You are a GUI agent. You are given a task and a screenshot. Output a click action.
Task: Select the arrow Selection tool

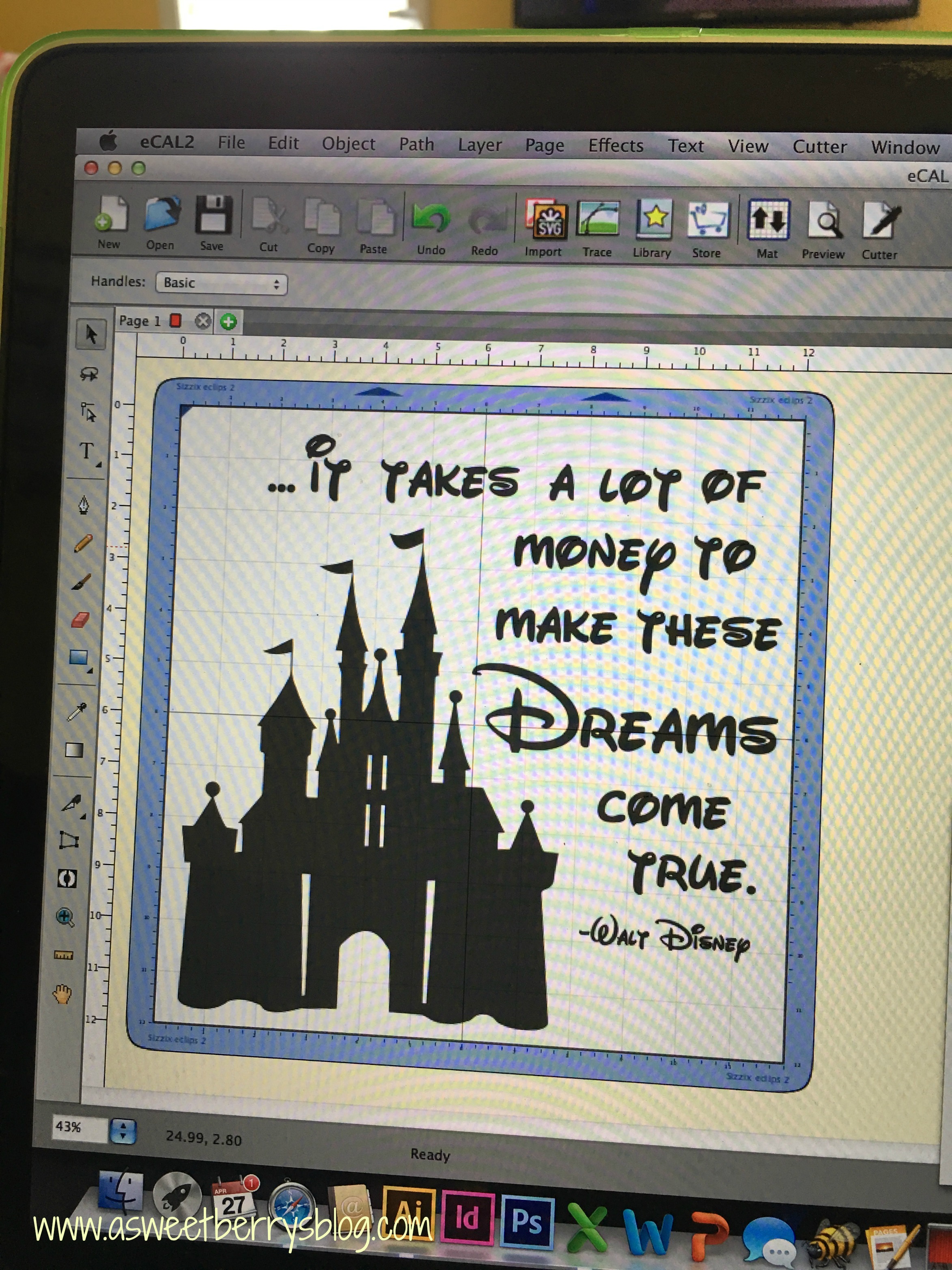(90, 335)
